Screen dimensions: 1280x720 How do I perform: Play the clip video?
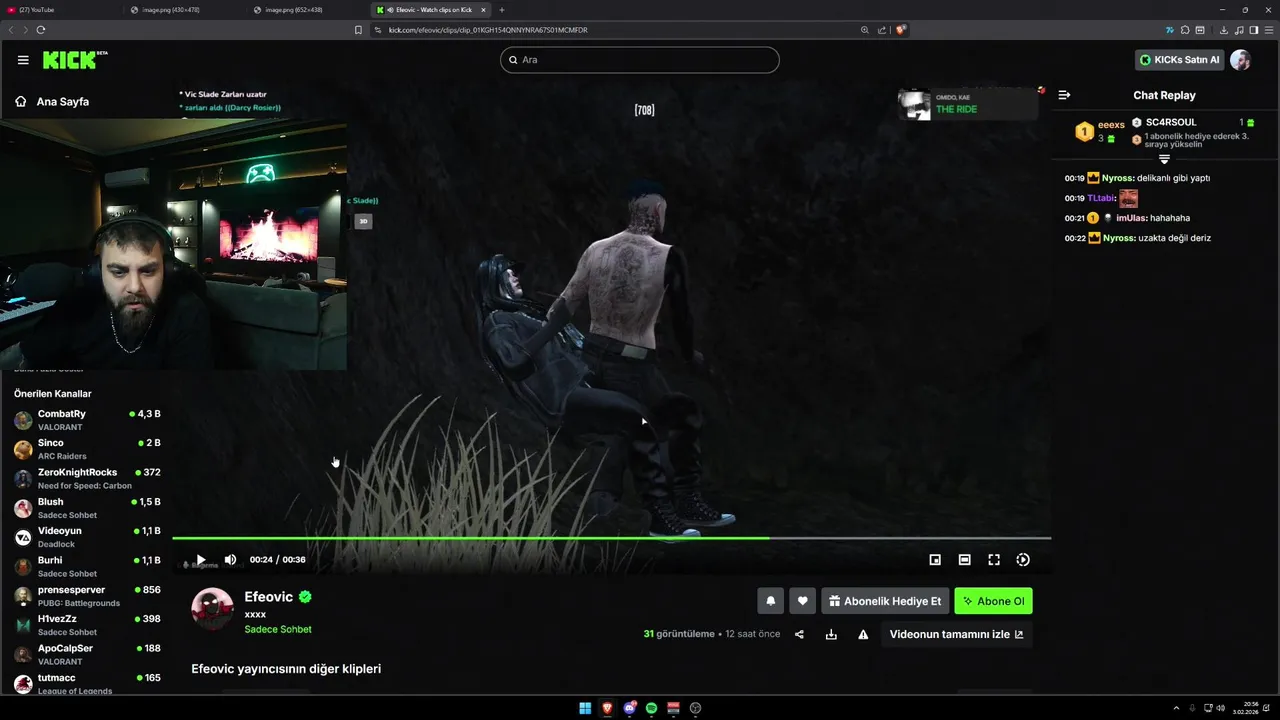pyautogui.click(x=201, y=560)
